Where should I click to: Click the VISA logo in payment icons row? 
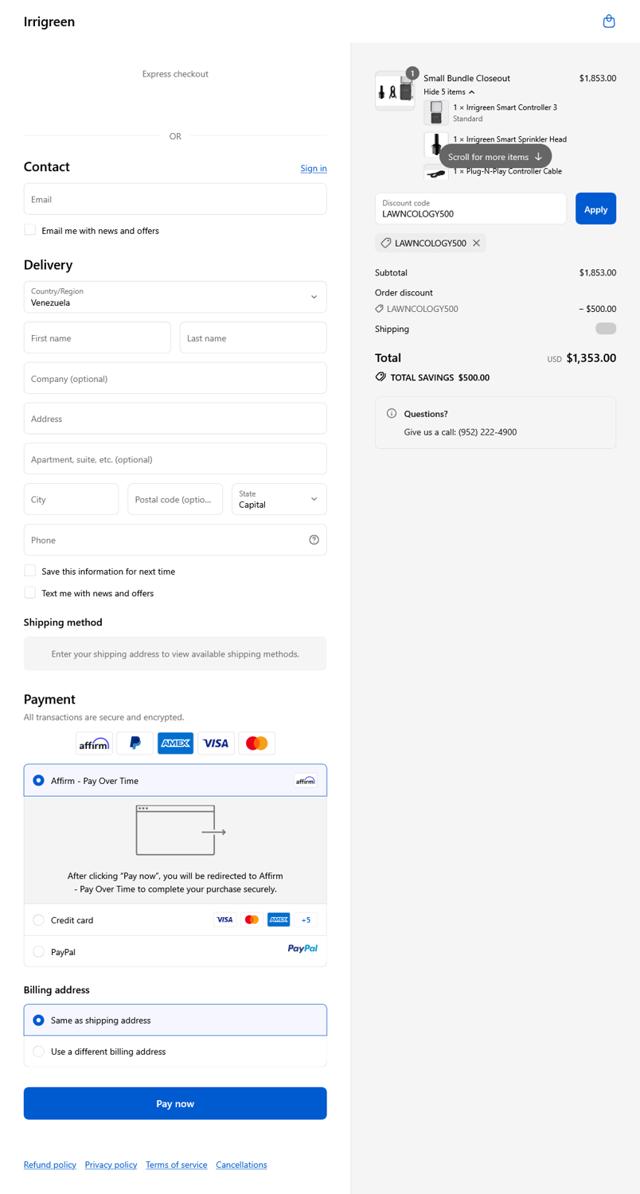[216, 743]
